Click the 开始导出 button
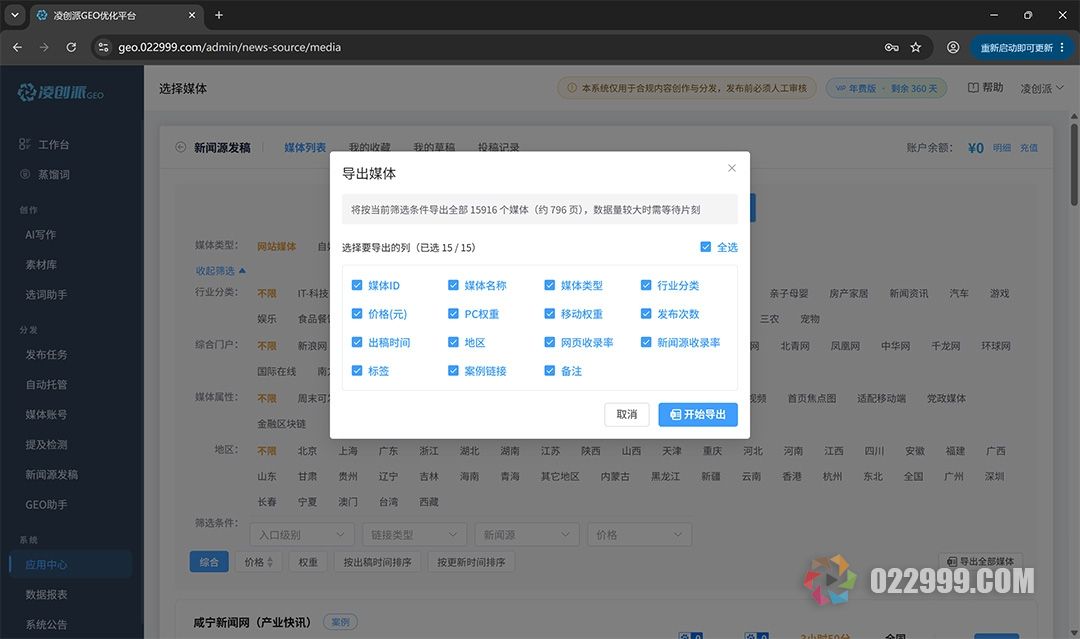 click(698, 415)
